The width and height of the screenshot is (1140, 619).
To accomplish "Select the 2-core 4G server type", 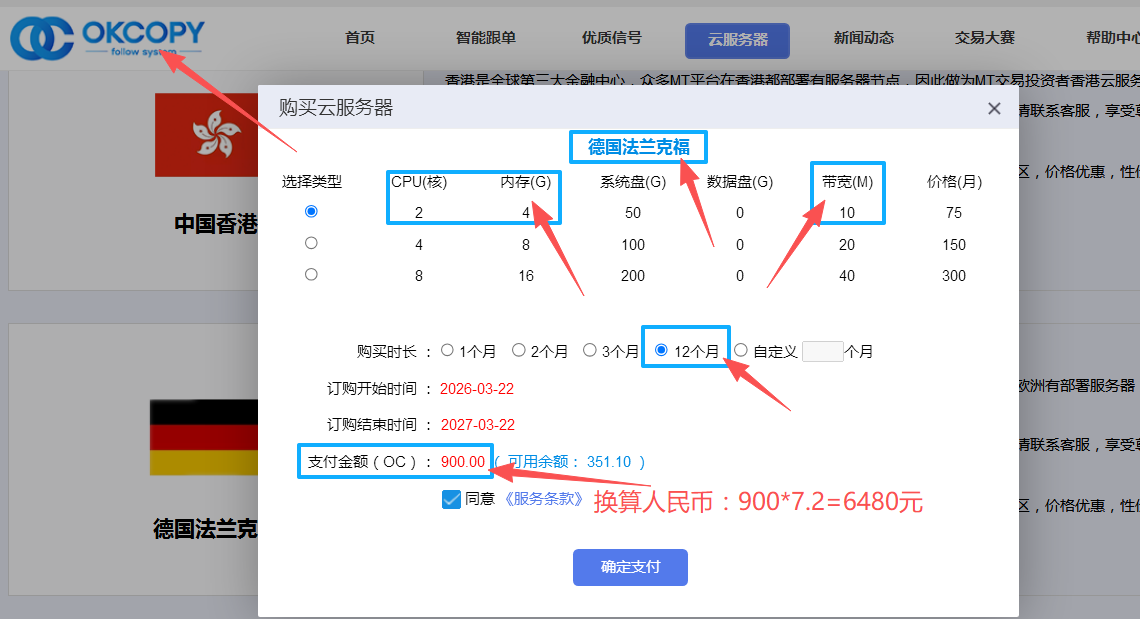I will point(311,212).
